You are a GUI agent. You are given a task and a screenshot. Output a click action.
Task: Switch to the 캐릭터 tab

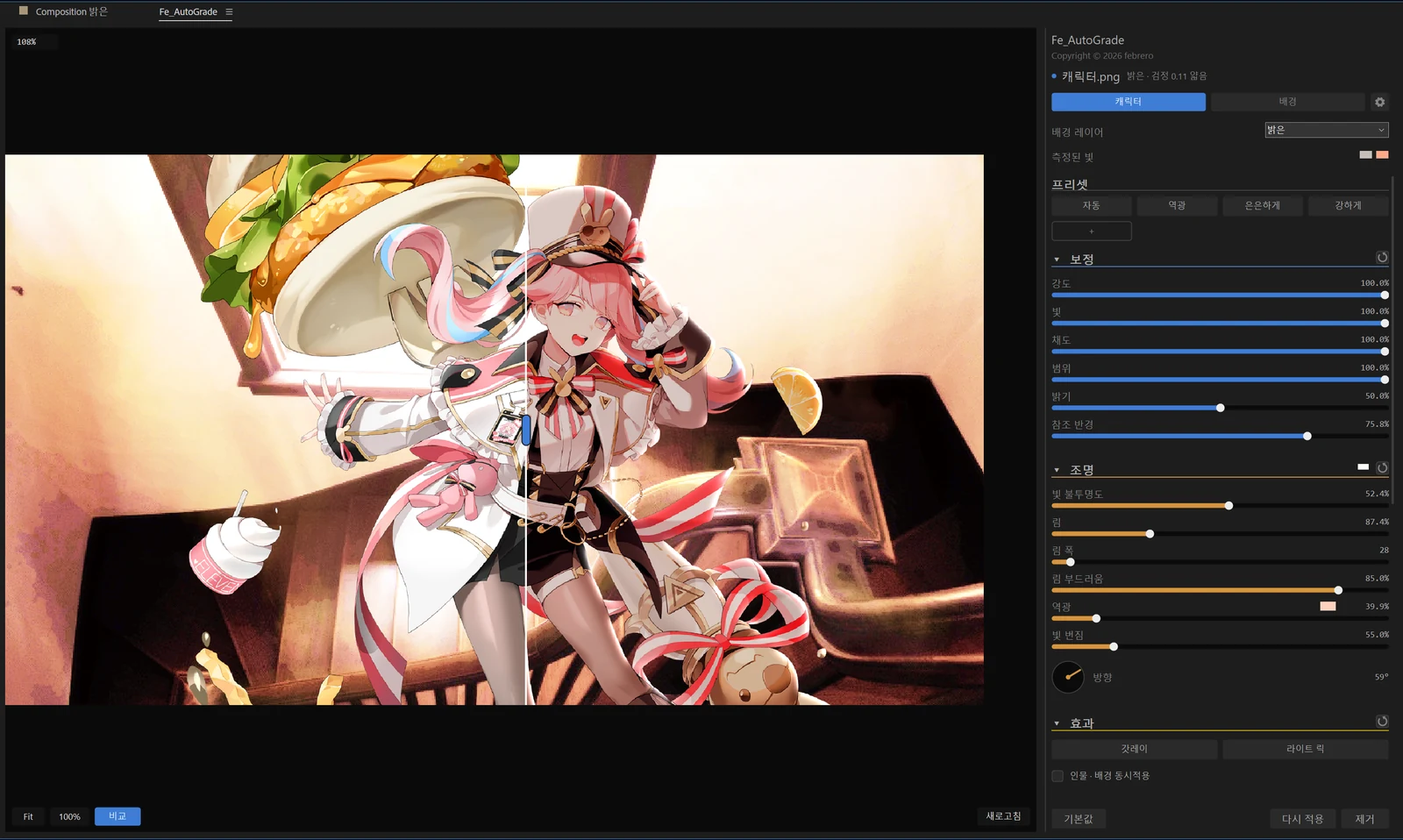pos(1129,102)
